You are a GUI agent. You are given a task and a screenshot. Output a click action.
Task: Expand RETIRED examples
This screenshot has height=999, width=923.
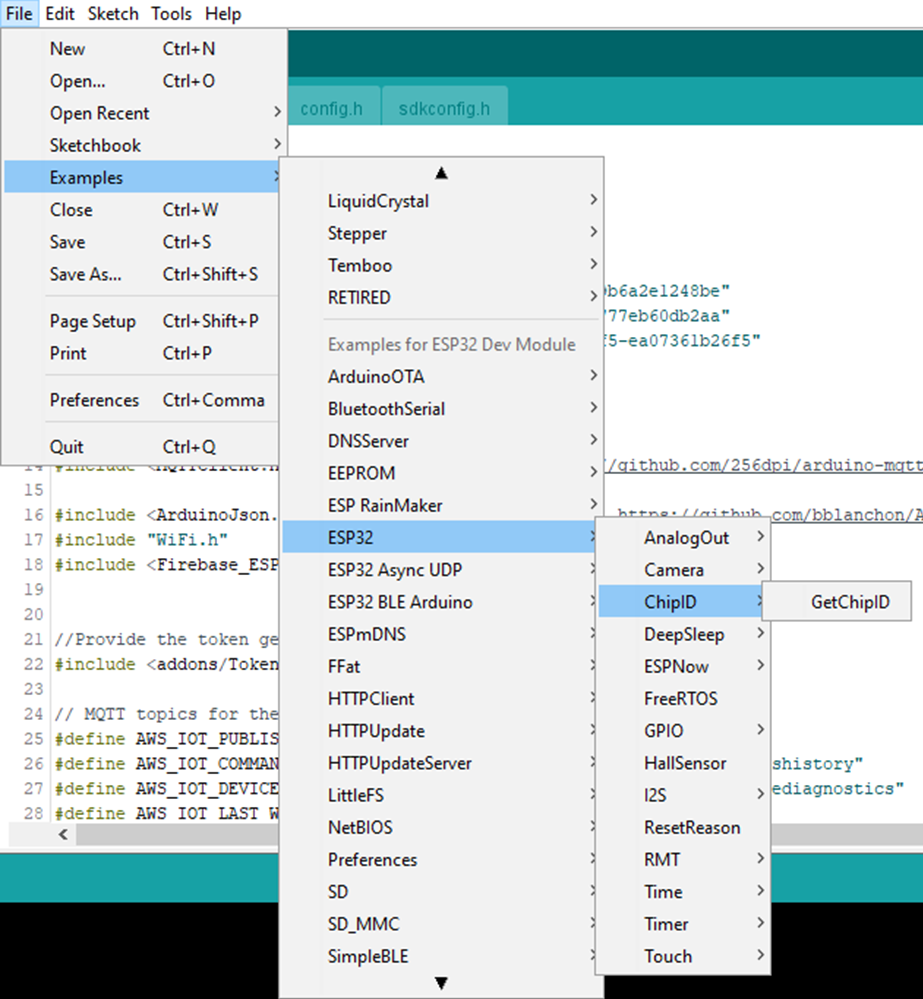(441, 298)
